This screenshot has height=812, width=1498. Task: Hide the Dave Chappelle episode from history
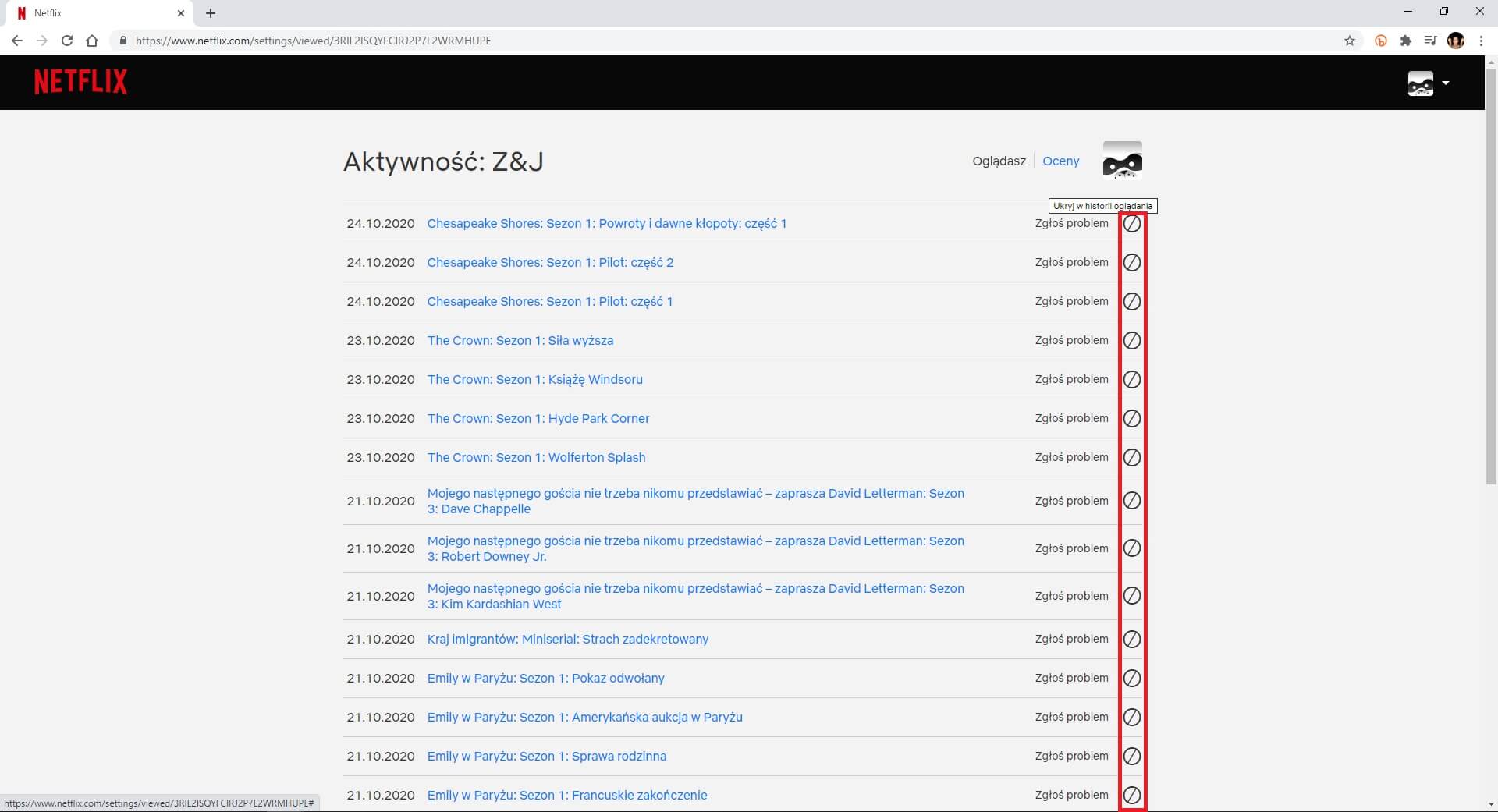tap(1131, 501)
